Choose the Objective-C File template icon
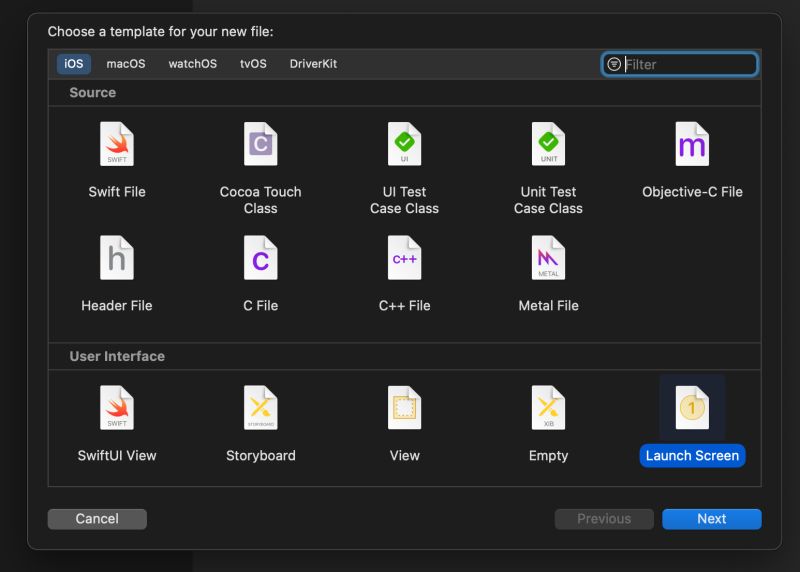 click(x=692, y=144)
